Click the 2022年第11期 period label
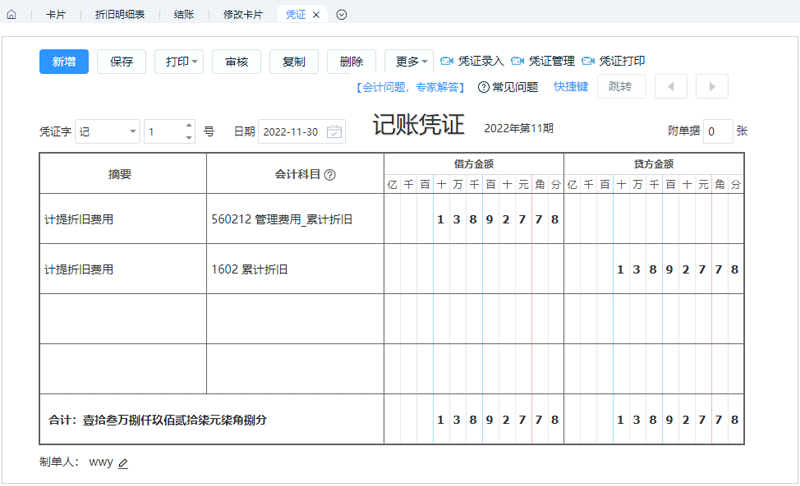Image resolution: width=800 pixels, height=486 pixels. coord(519,129)
